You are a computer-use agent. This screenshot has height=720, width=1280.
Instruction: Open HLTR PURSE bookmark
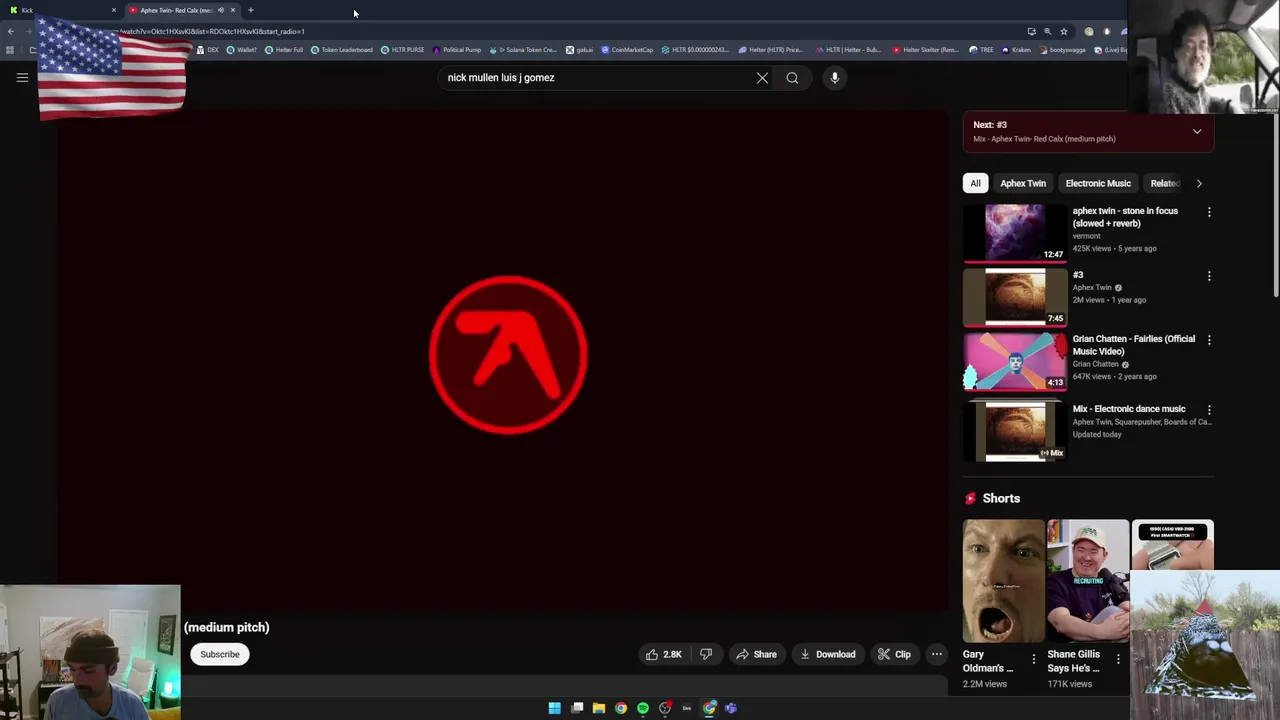coord(402,50)
